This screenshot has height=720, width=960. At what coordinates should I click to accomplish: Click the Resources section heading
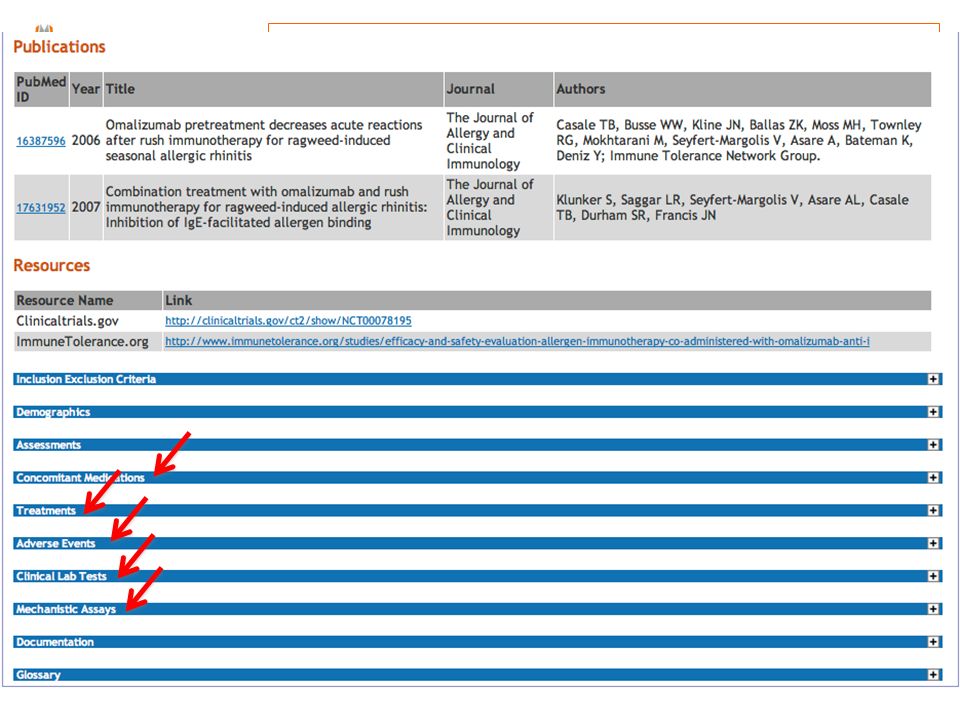[x=51, y=265]
